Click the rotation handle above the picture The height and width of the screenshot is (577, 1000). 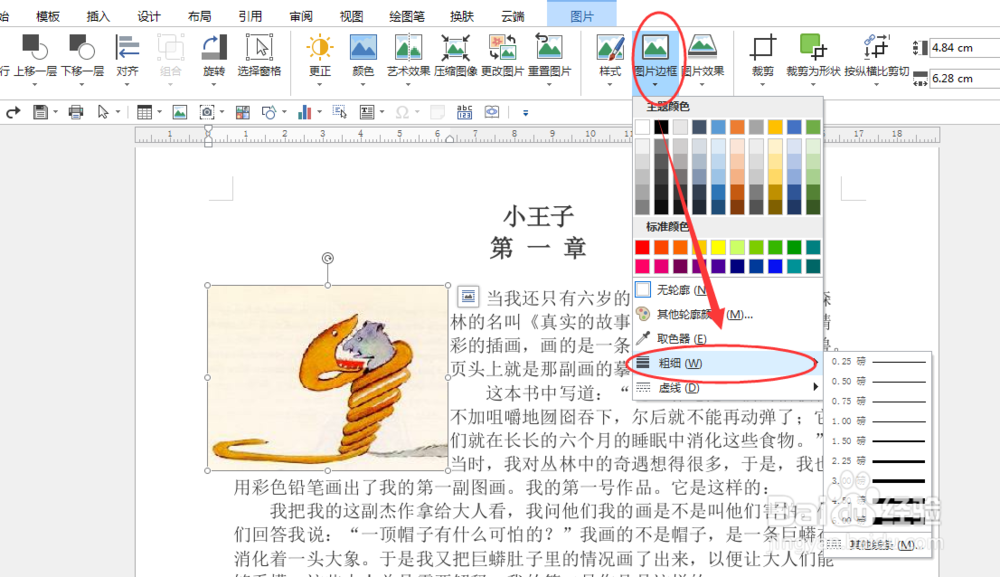[328, 258]
